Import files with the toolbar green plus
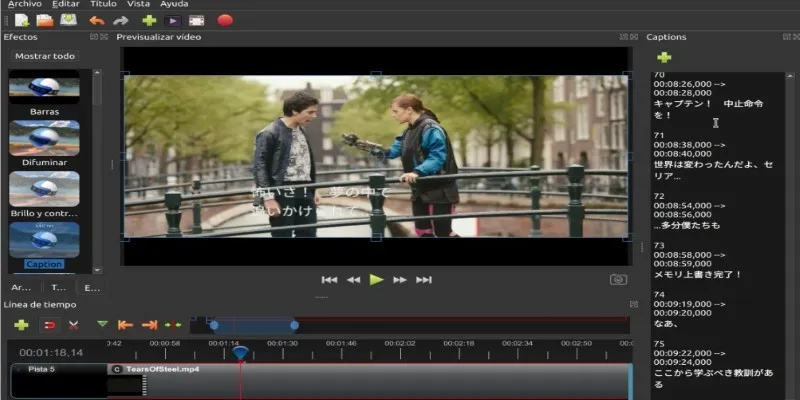The image size is (800, 400). click(x=149, y=20)
